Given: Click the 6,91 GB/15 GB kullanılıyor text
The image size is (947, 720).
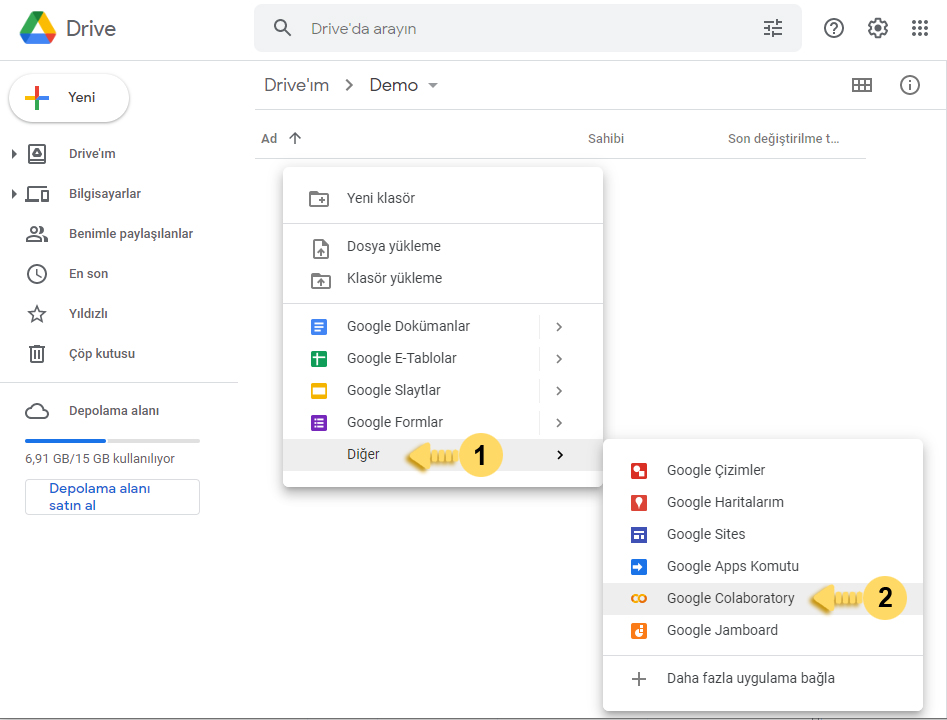Looking at the screenshot, I should 100,459.
